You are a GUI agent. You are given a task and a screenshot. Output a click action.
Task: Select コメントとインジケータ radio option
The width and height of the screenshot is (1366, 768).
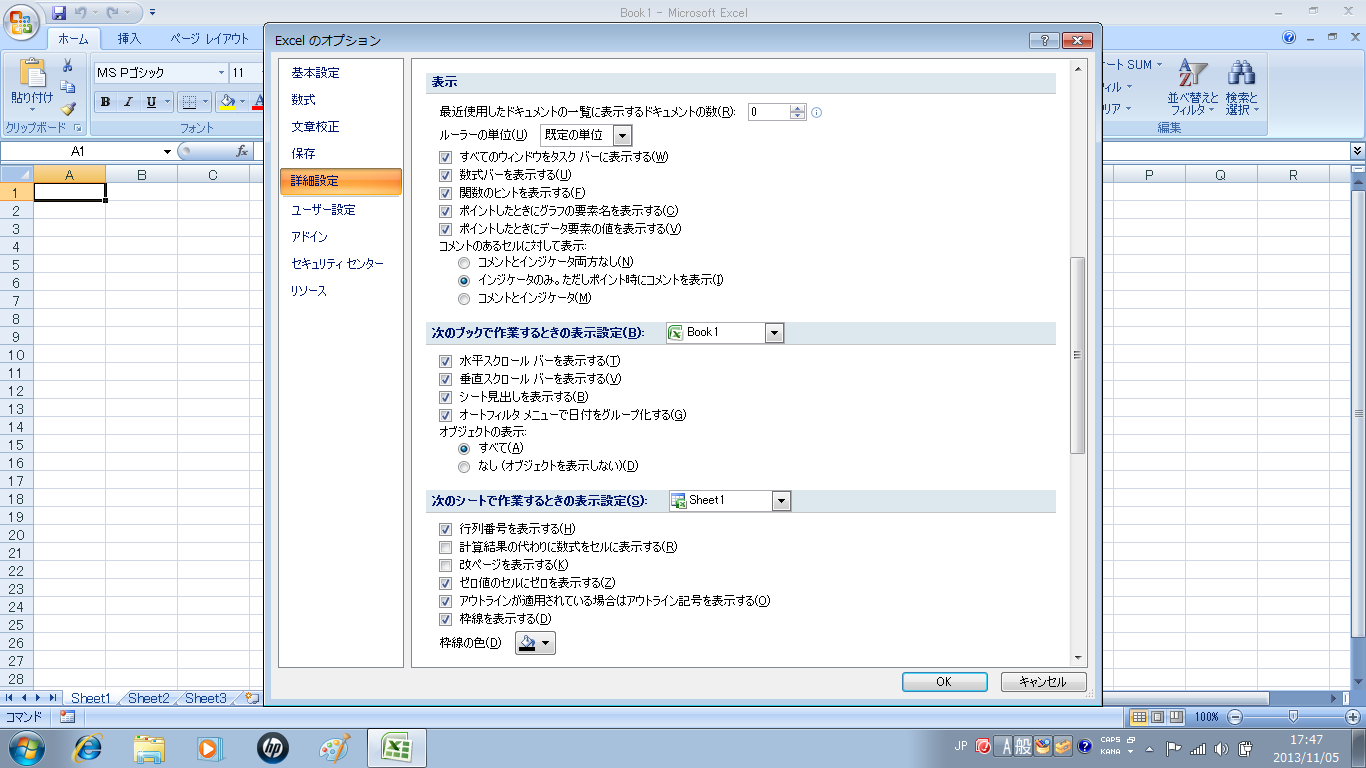coord(463,298)
